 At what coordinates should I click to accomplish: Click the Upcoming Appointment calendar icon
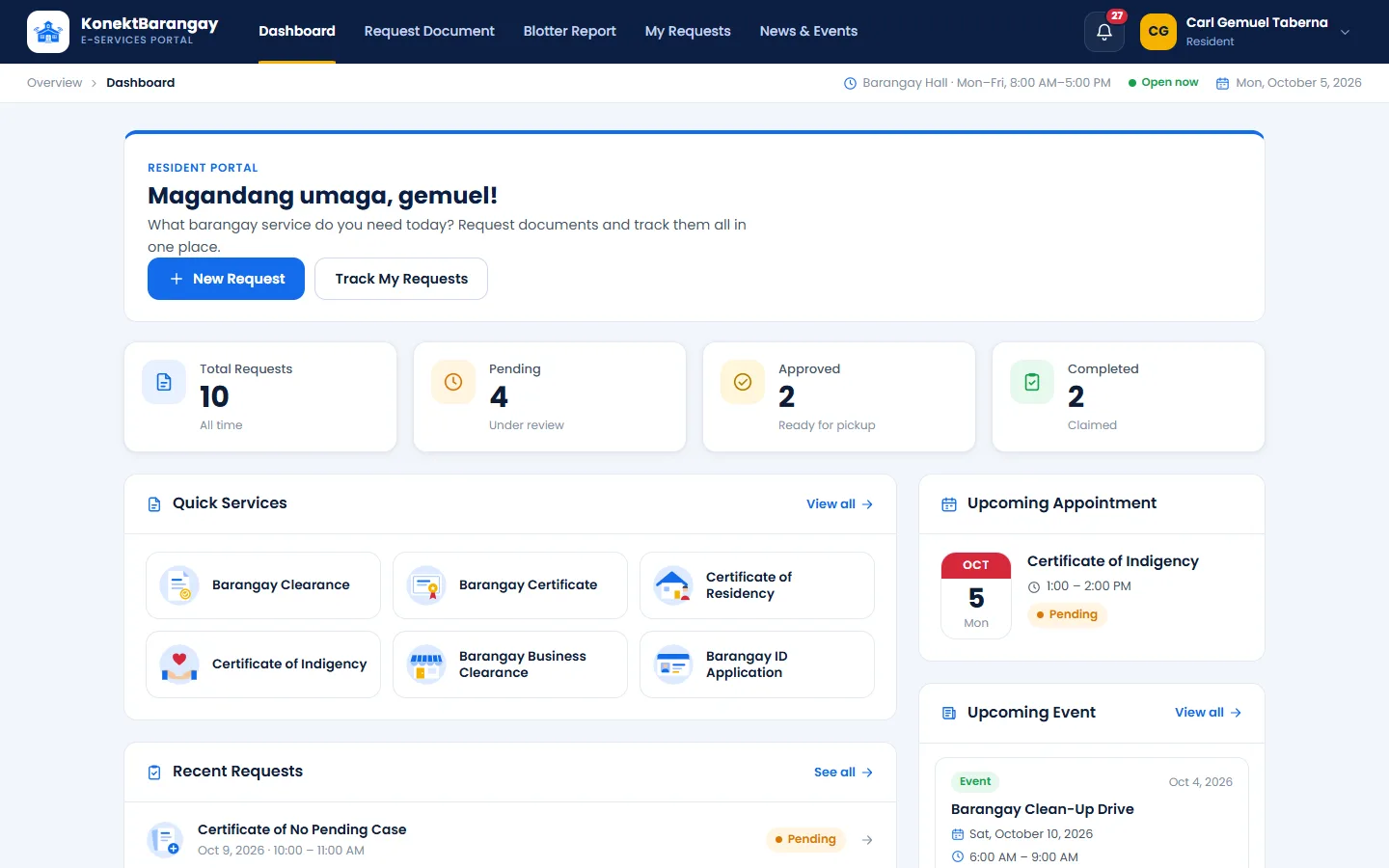(x=949, y=504)
